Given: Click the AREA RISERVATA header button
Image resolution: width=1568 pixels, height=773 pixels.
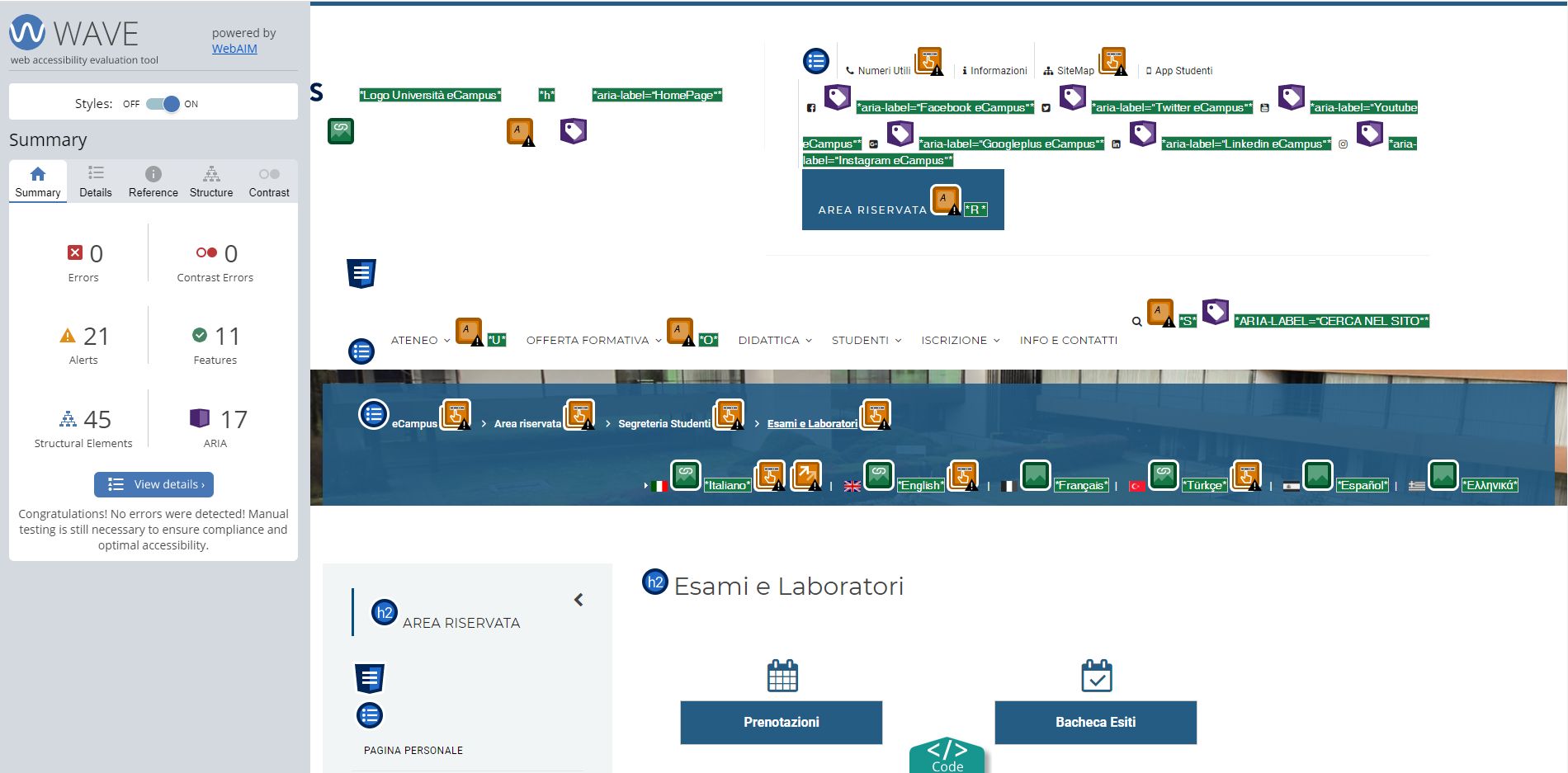Looking at the screenshot, I should tap(903, 200).
